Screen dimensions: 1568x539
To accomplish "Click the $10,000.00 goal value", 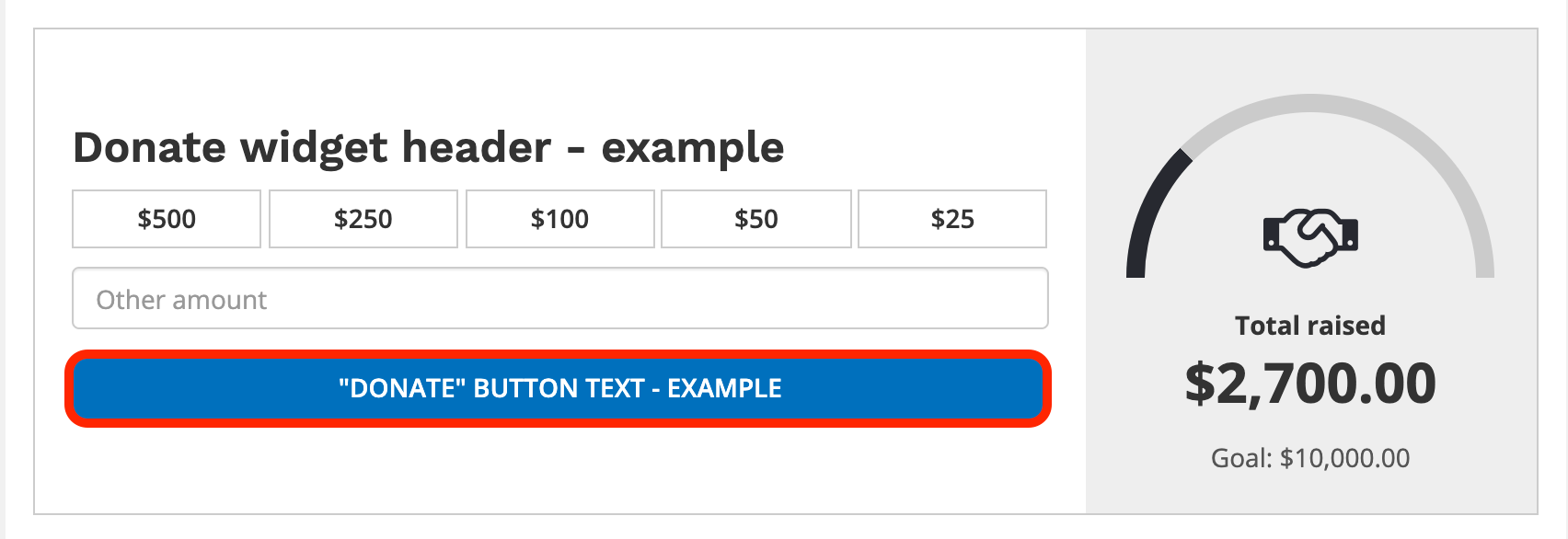I will click(1344, 458).
